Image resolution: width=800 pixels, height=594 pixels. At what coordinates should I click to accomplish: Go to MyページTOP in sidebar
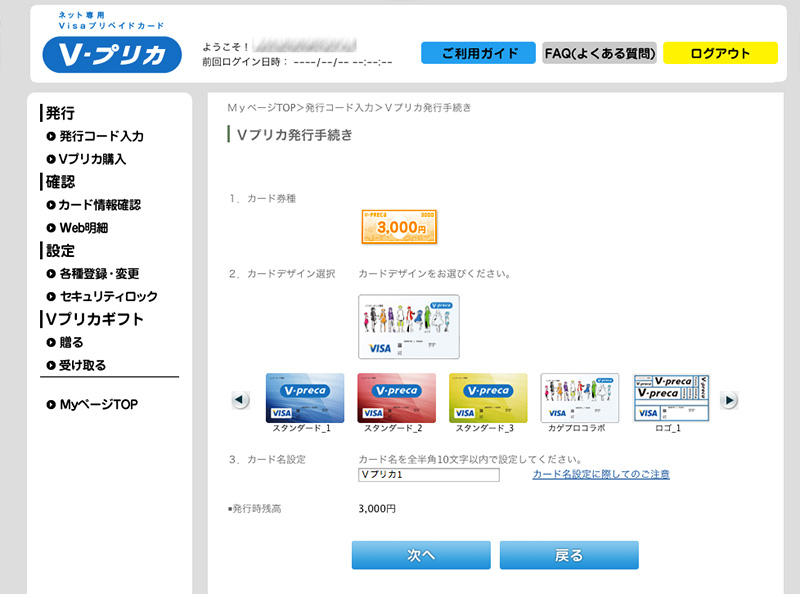(99, 405)
